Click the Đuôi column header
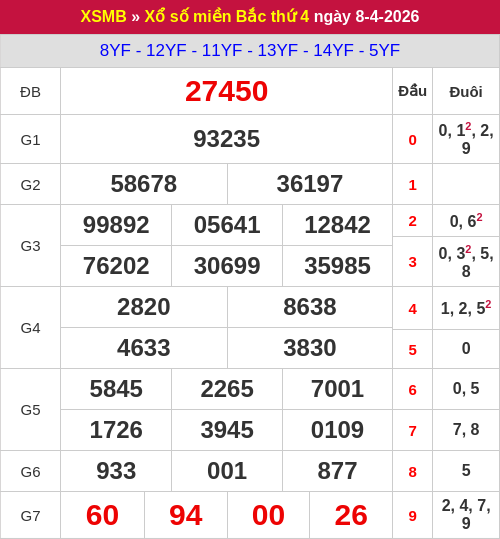 click(466, 92)
